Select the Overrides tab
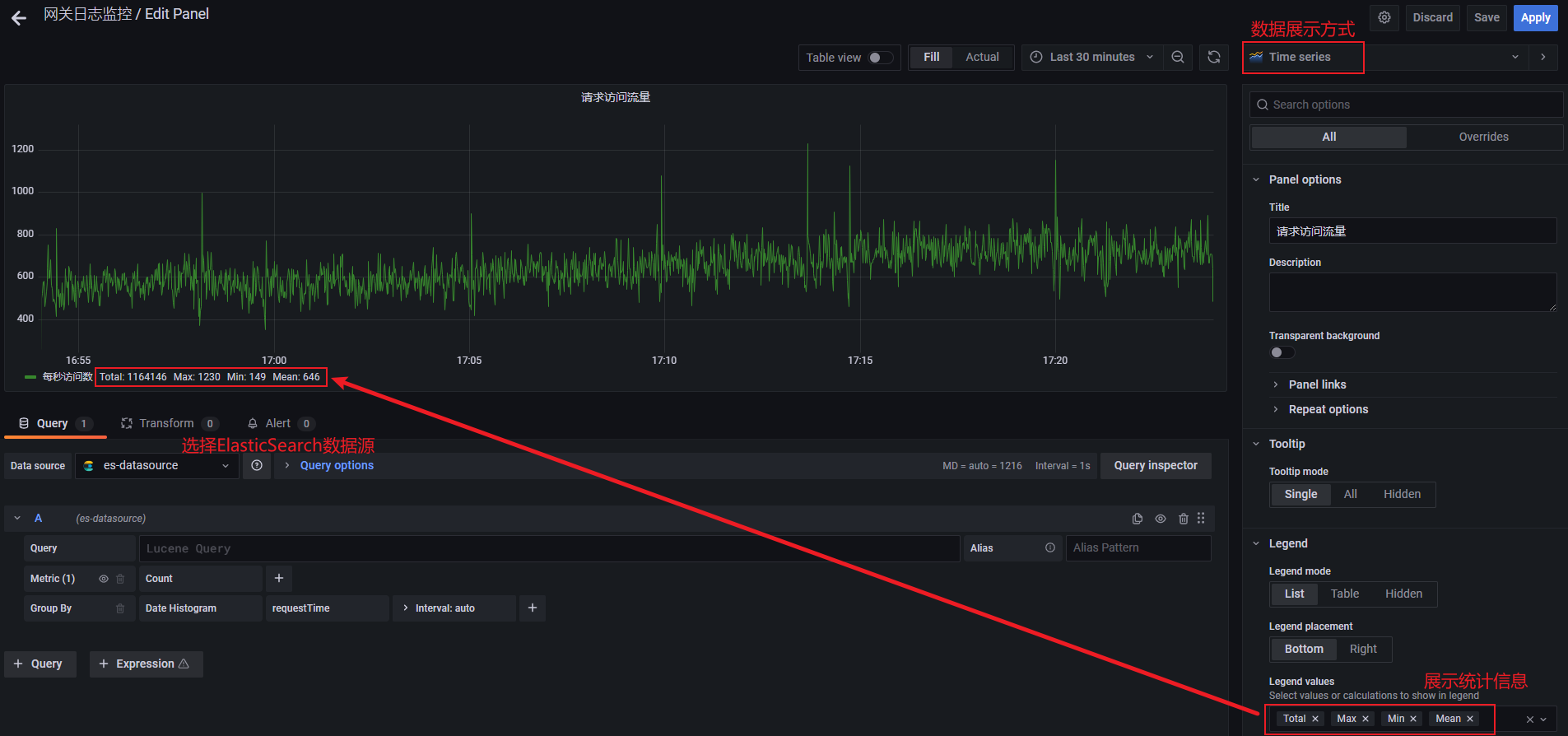1568x736 pixels. click(1483, 137)
